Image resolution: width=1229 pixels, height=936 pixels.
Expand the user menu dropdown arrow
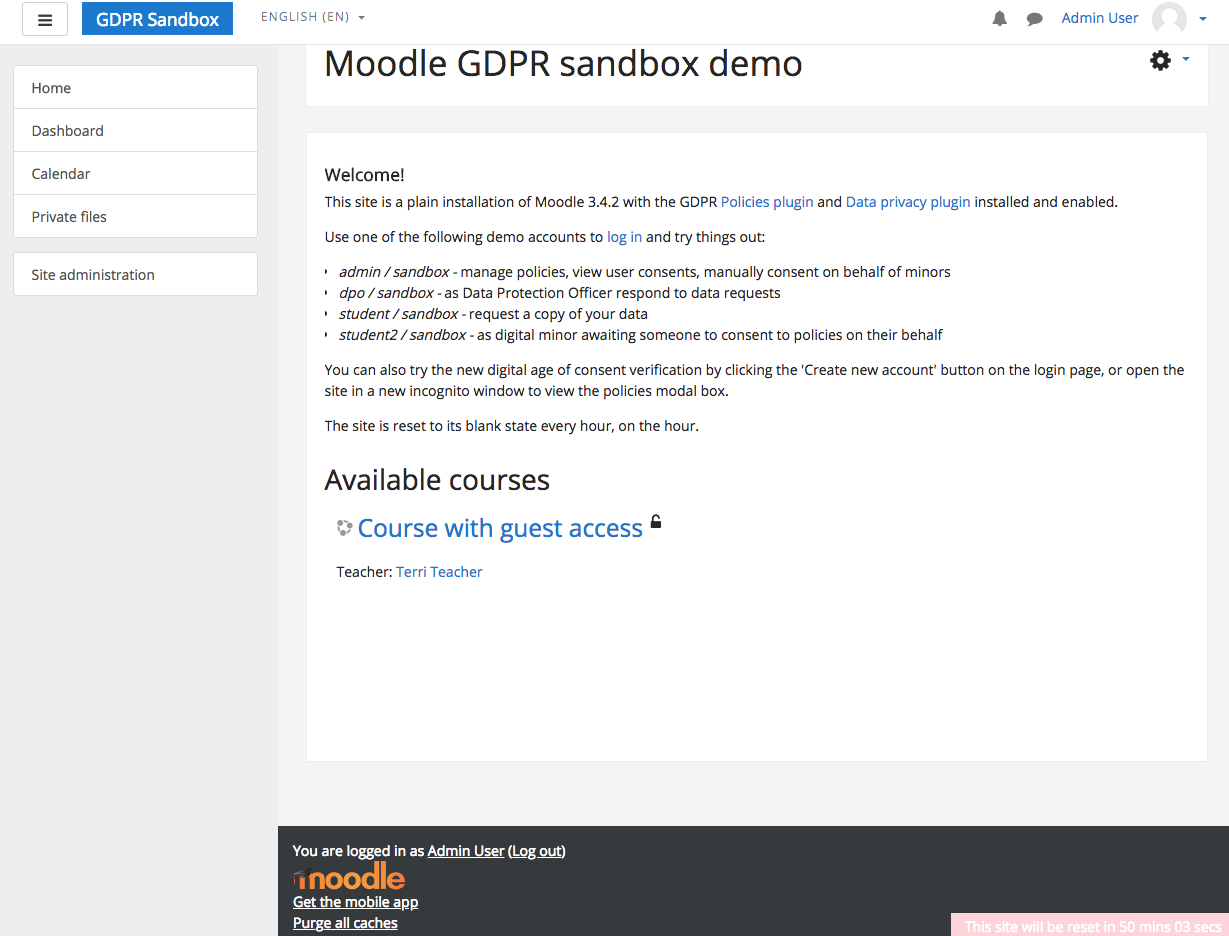pos(1203,19)
